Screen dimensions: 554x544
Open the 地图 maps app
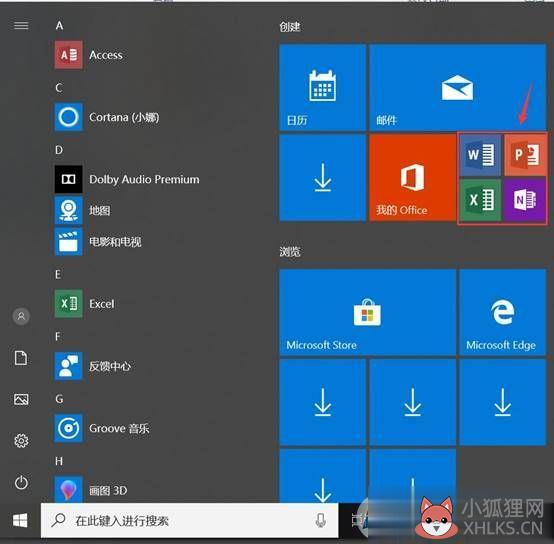(x=83, y=211)
